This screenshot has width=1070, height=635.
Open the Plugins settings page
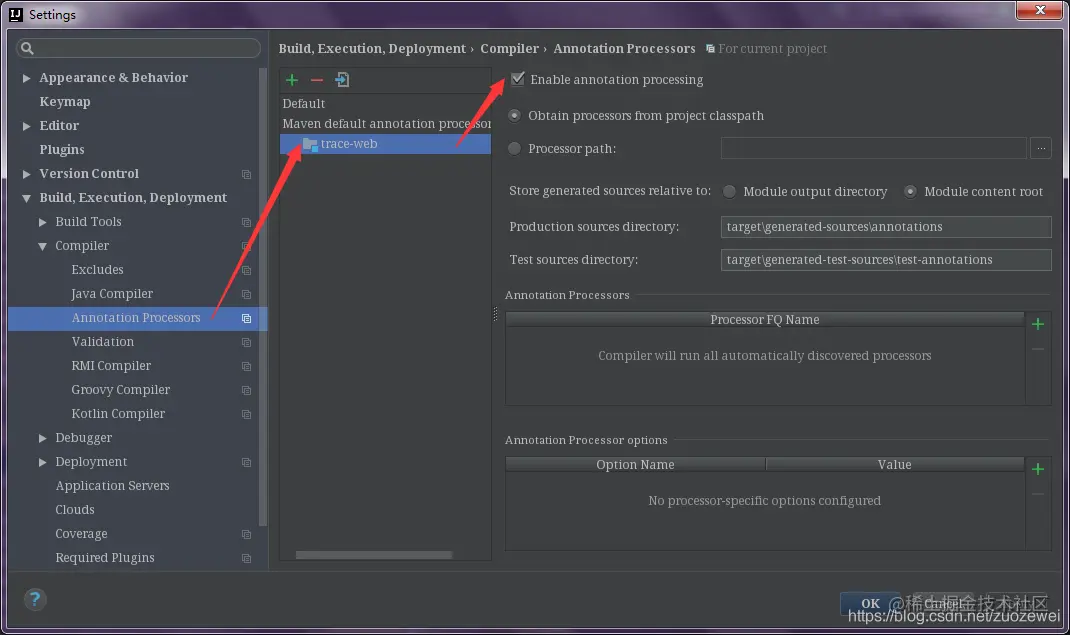[x=62, y=149]
